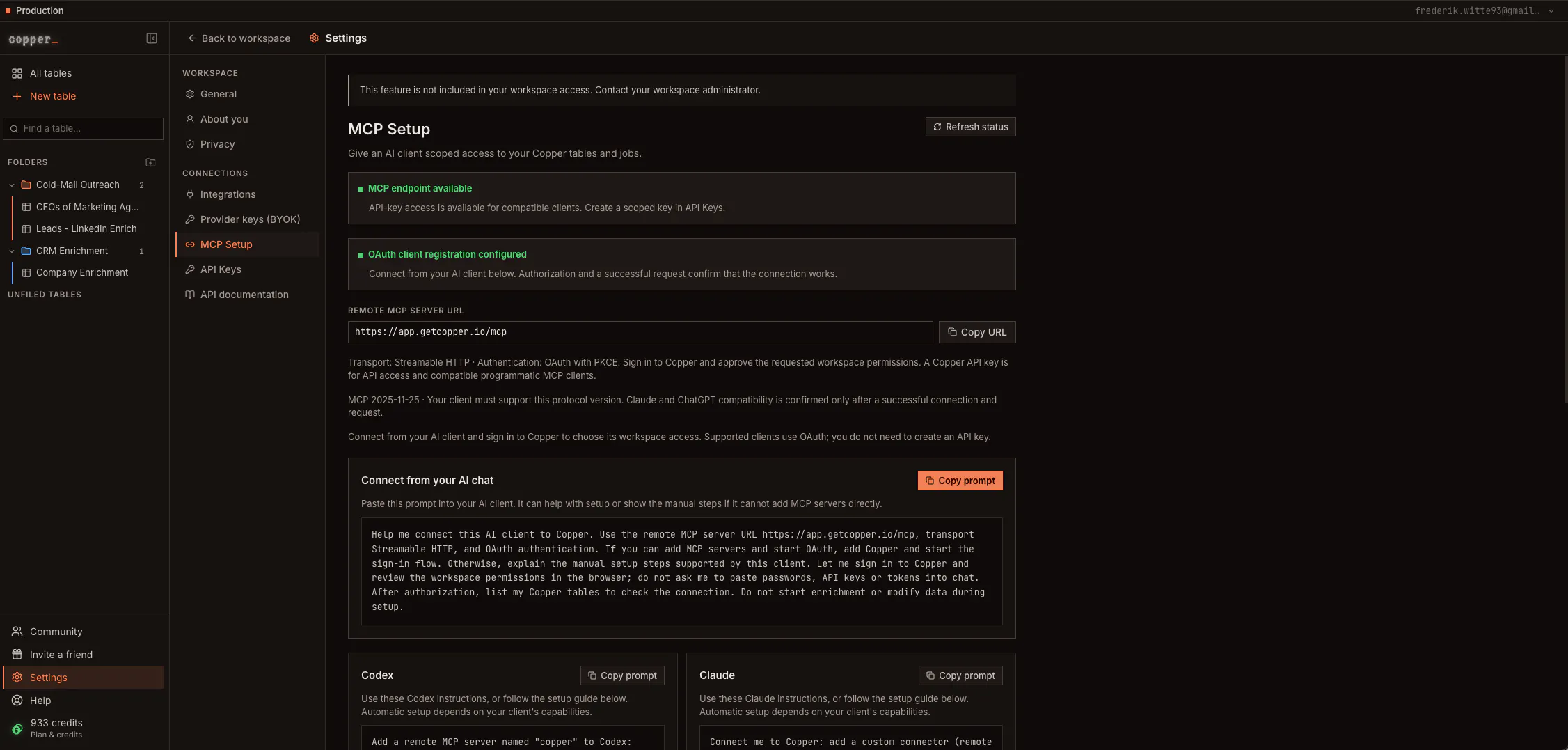Viewport: 1568px width, 750px height.
Task: Click the Unfiled Tables heading
Action: [45, 295]
